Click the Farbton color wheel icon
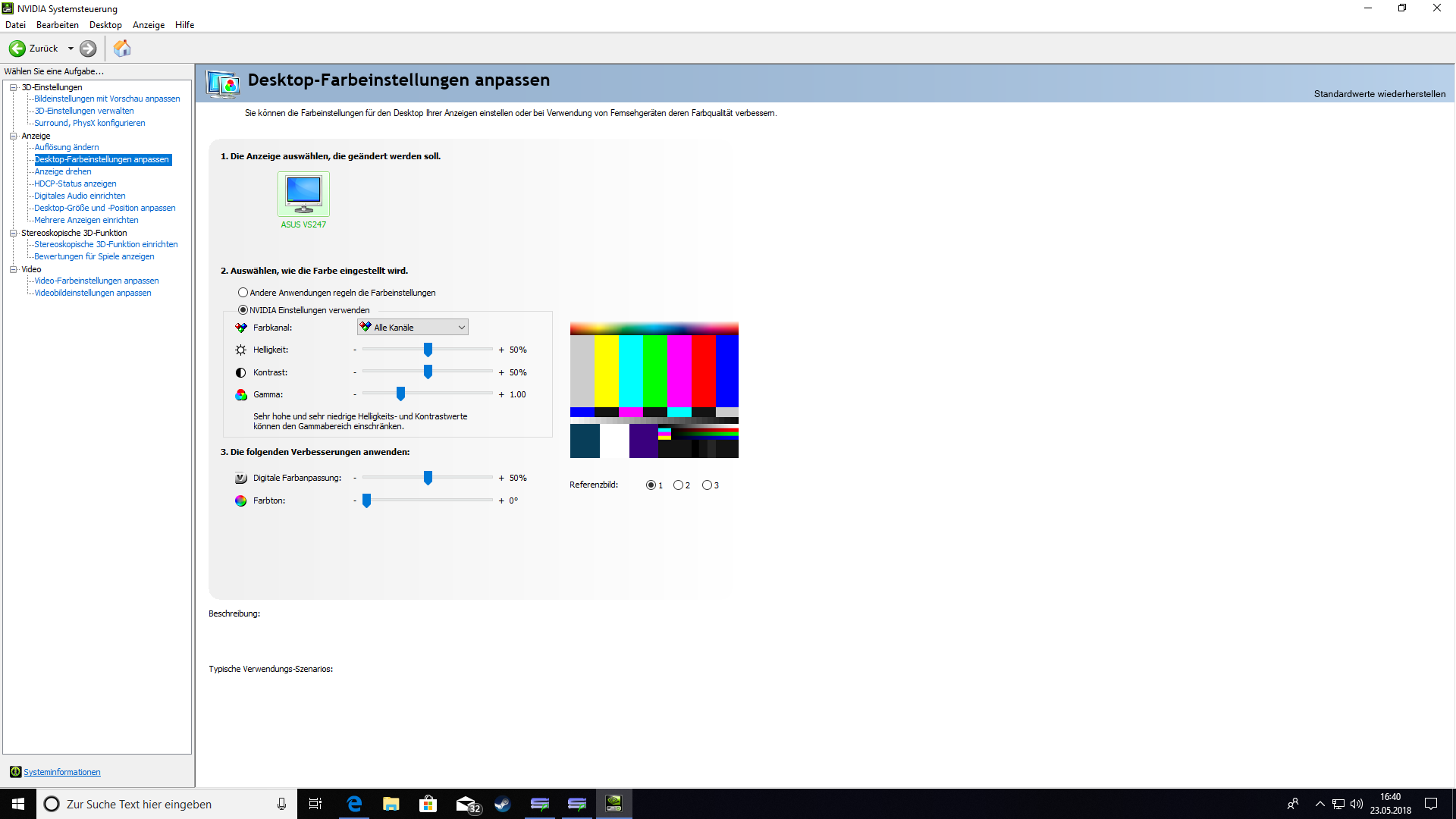This screenshot has height=819, width=1456. (241, 500)
